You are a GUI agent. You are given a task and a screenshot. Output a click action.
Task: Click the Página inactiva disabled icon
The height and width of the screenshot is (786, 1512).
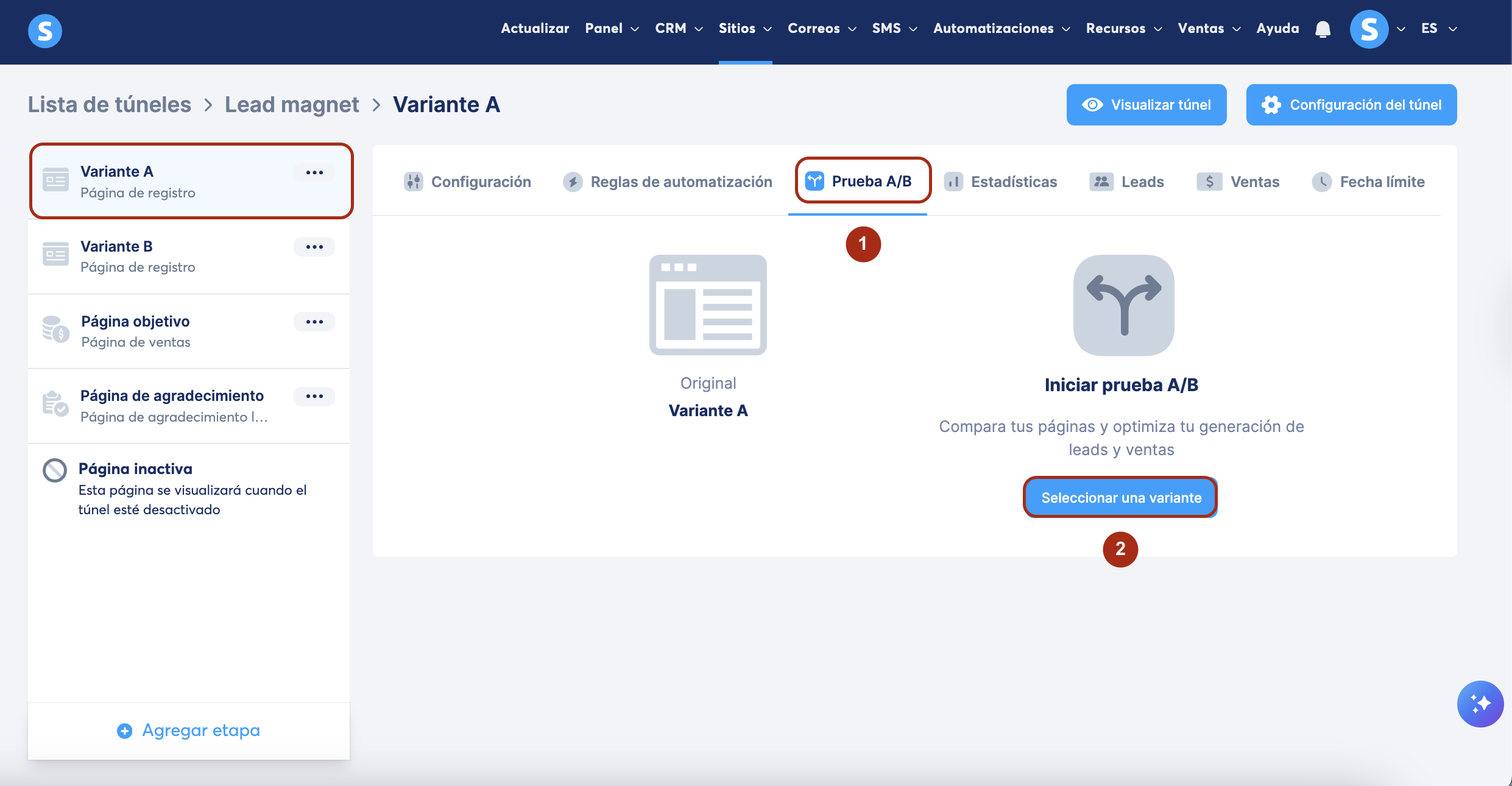55,470
